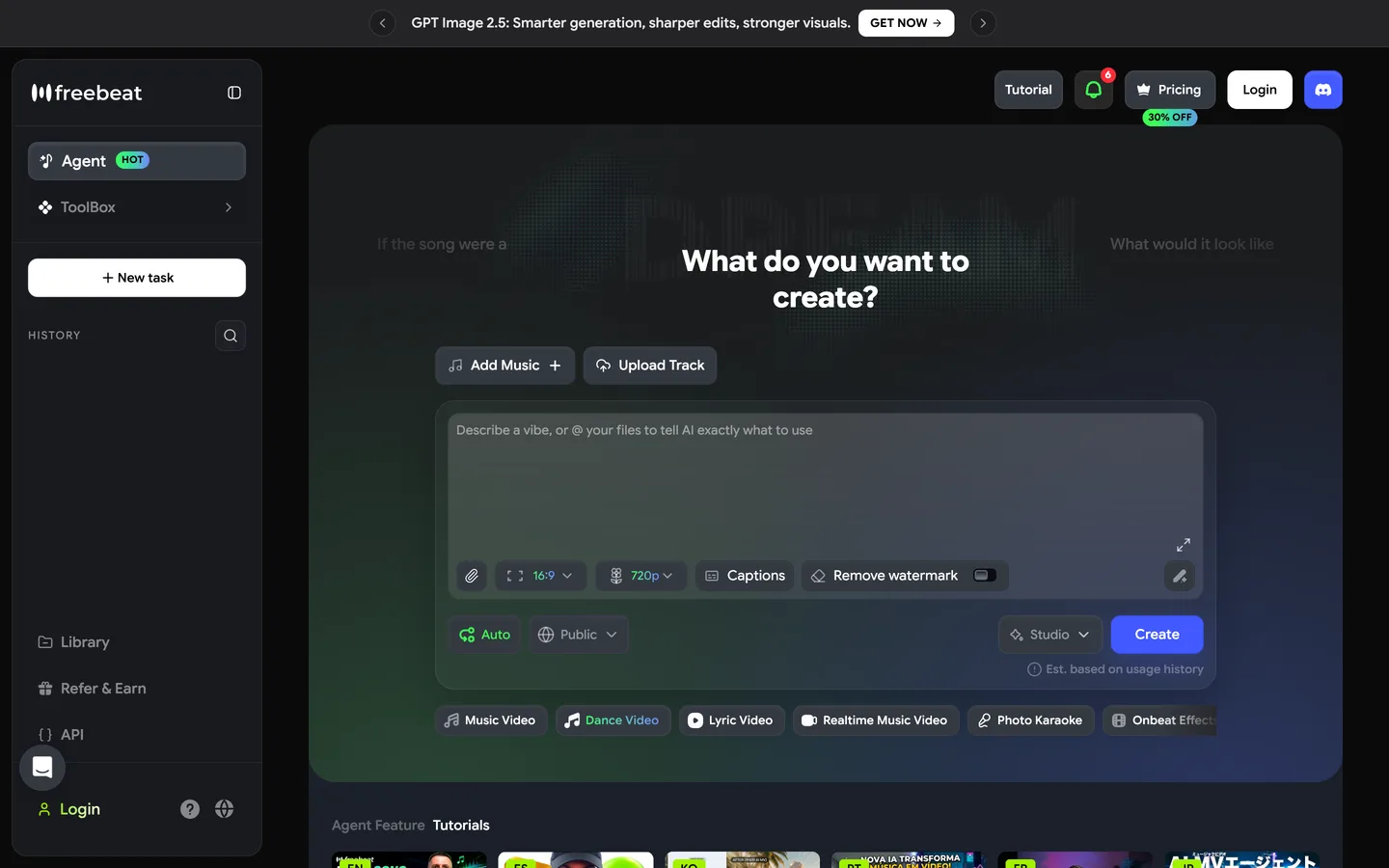Click the freebeat logo

[87, 93]
